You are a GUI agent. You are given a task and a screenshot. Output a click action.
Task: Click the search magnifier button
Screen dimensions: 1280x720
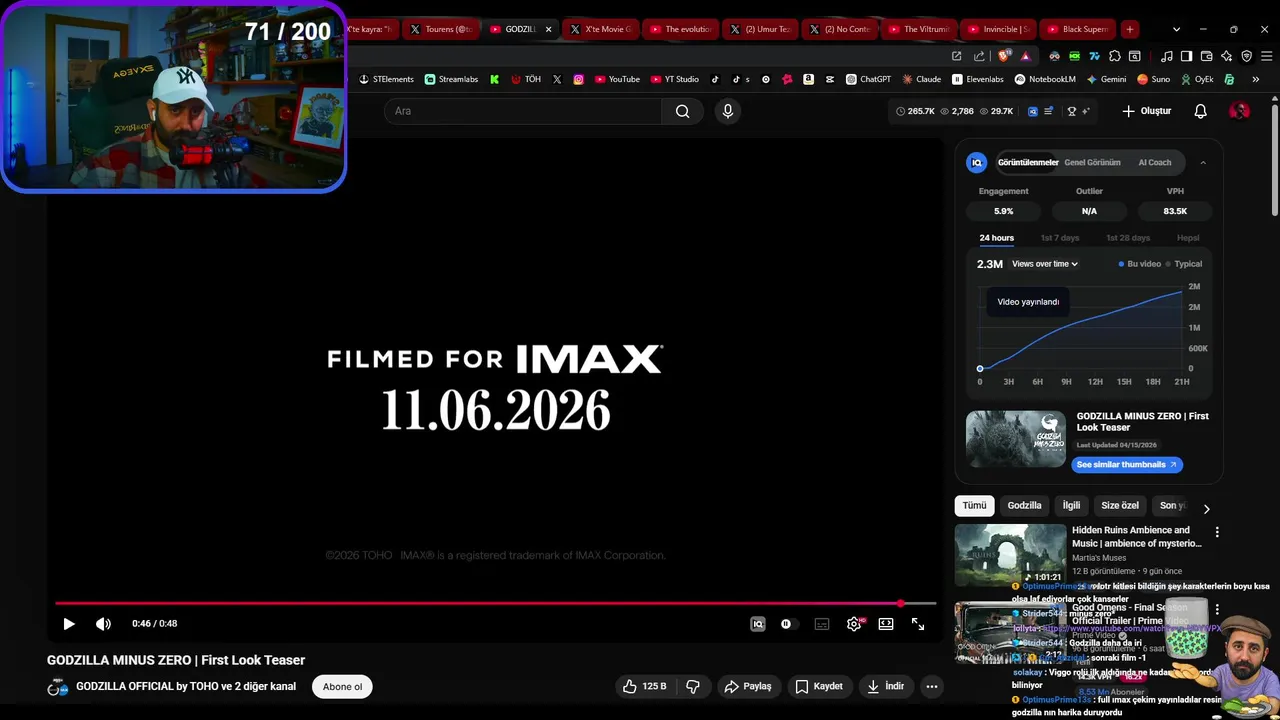(682, 111)
